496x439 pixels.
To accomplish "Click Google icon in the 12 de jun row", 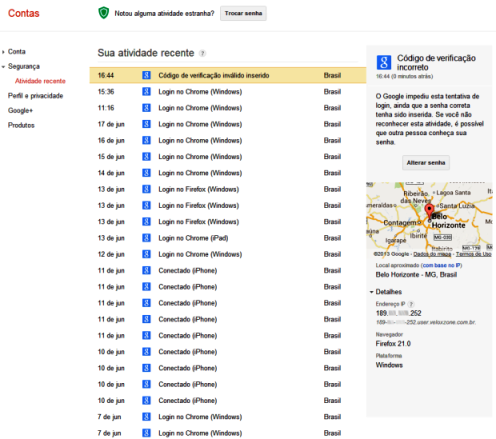I will pos(146,254).
